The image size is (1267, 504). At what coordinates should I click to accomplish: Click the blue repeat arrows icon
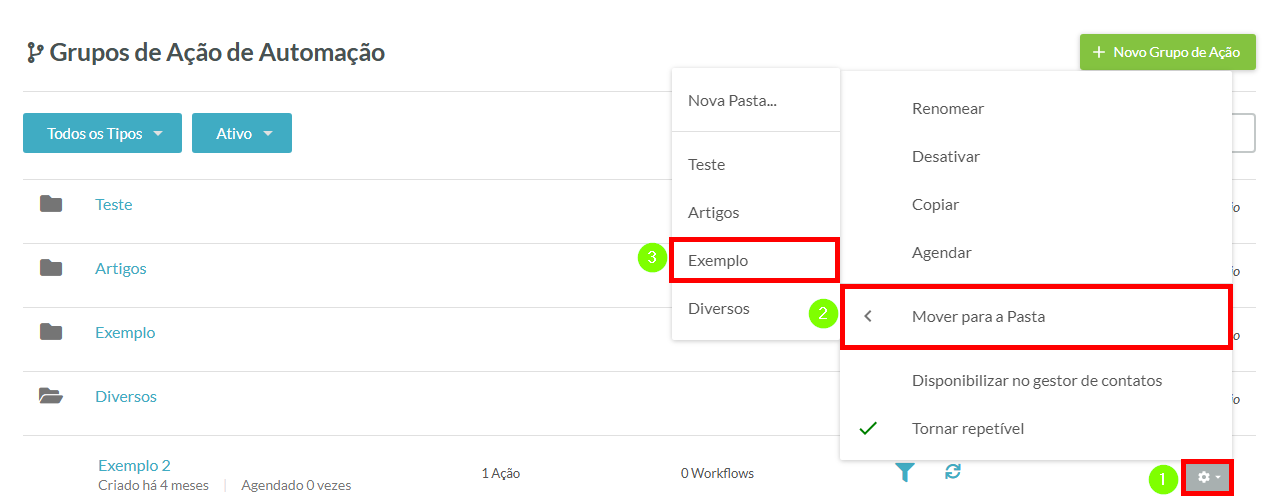(x=953, y=471)
